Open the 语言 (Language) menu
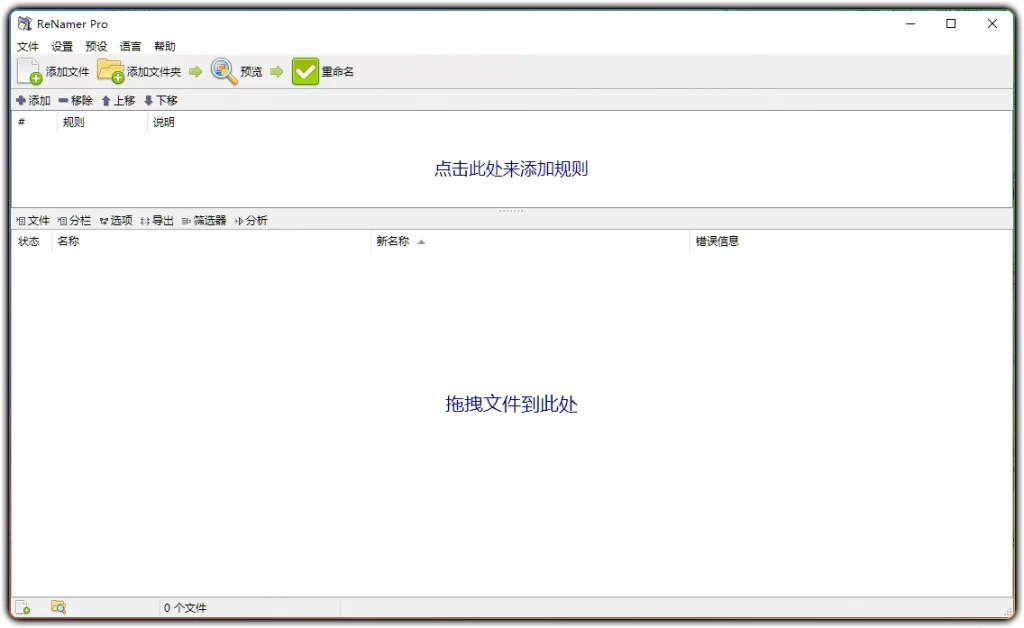 [130, 46]
